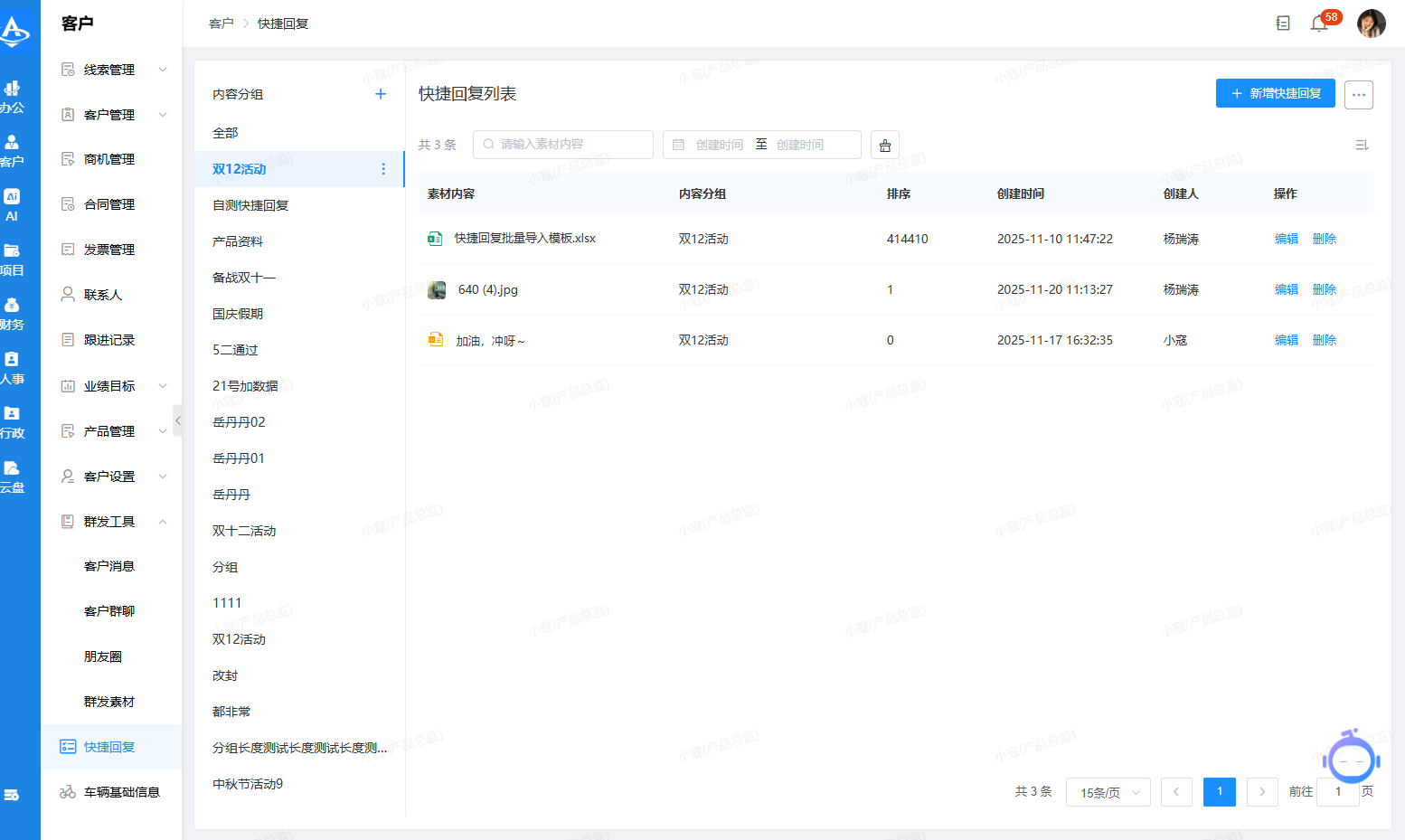The height and width of the screenshot is (840, 1405).
Task: Click the notification bell icon
Action: click(1319, 24)
